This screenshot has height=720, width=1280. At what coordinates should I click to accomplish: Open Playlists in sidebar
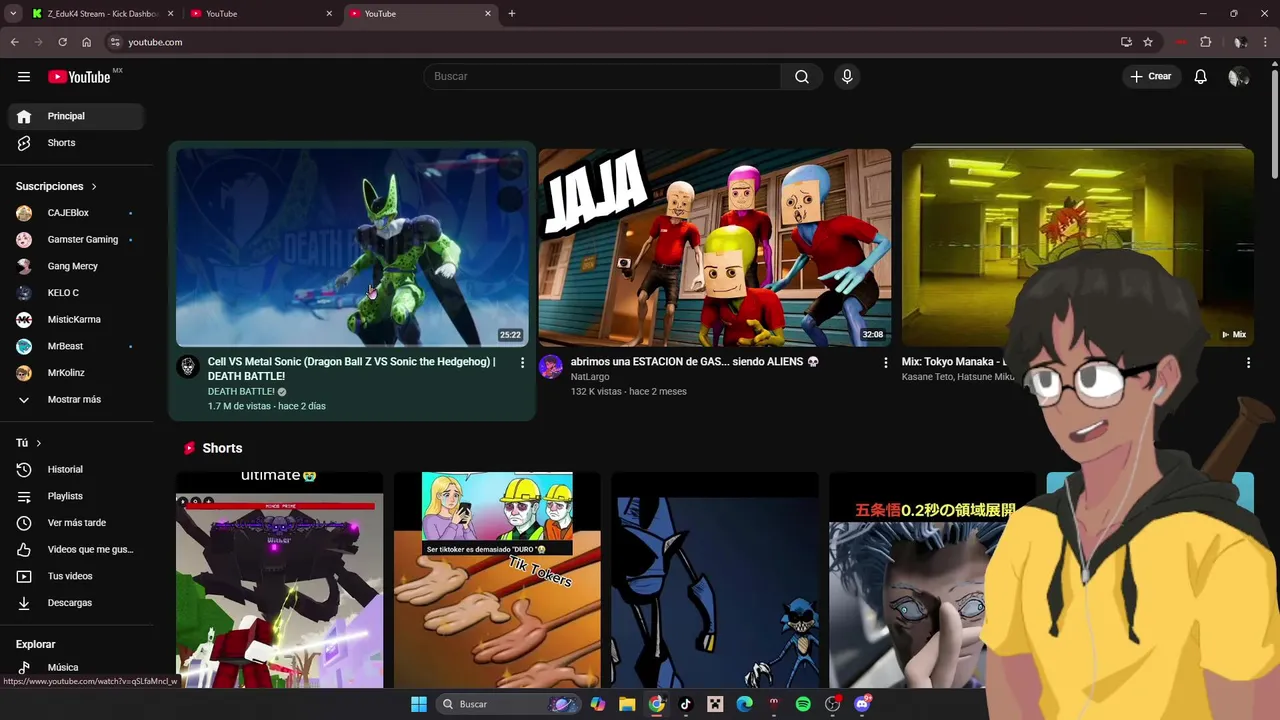tap(76, 496)
